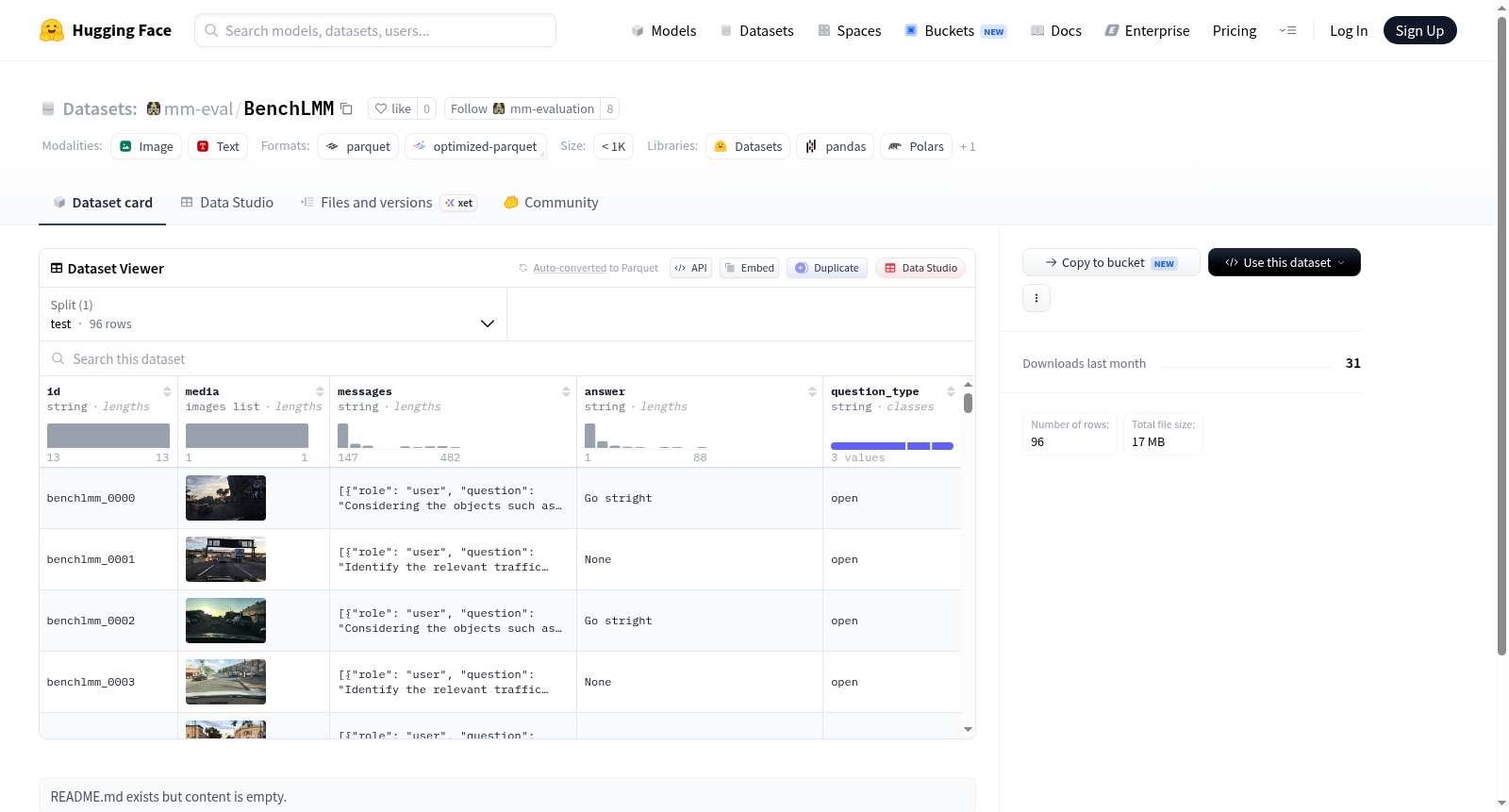Focus the top search models field

coord(375,30)
